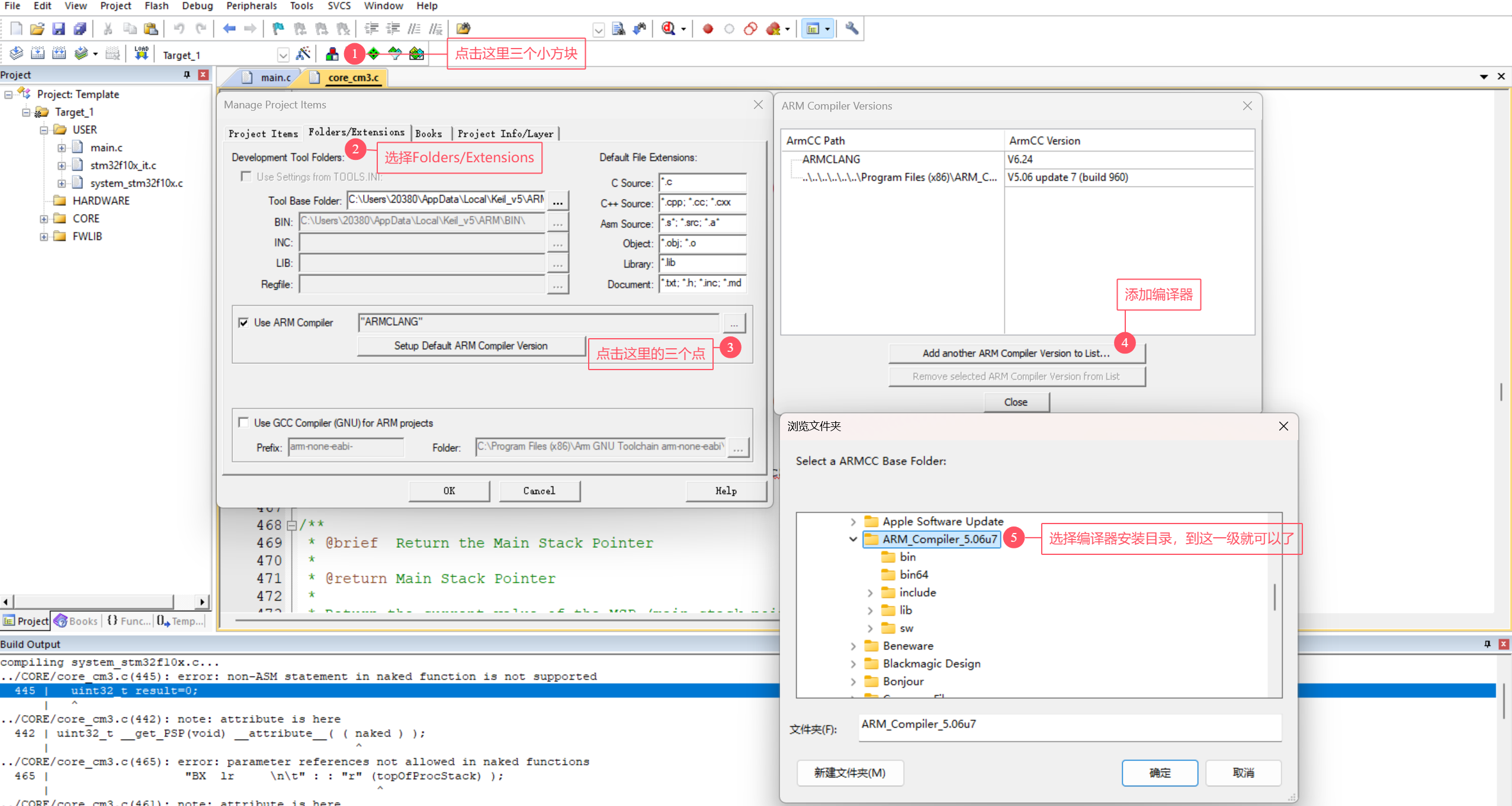Uncheck Use ARM Compiler checkbox

tap(243, 323)
